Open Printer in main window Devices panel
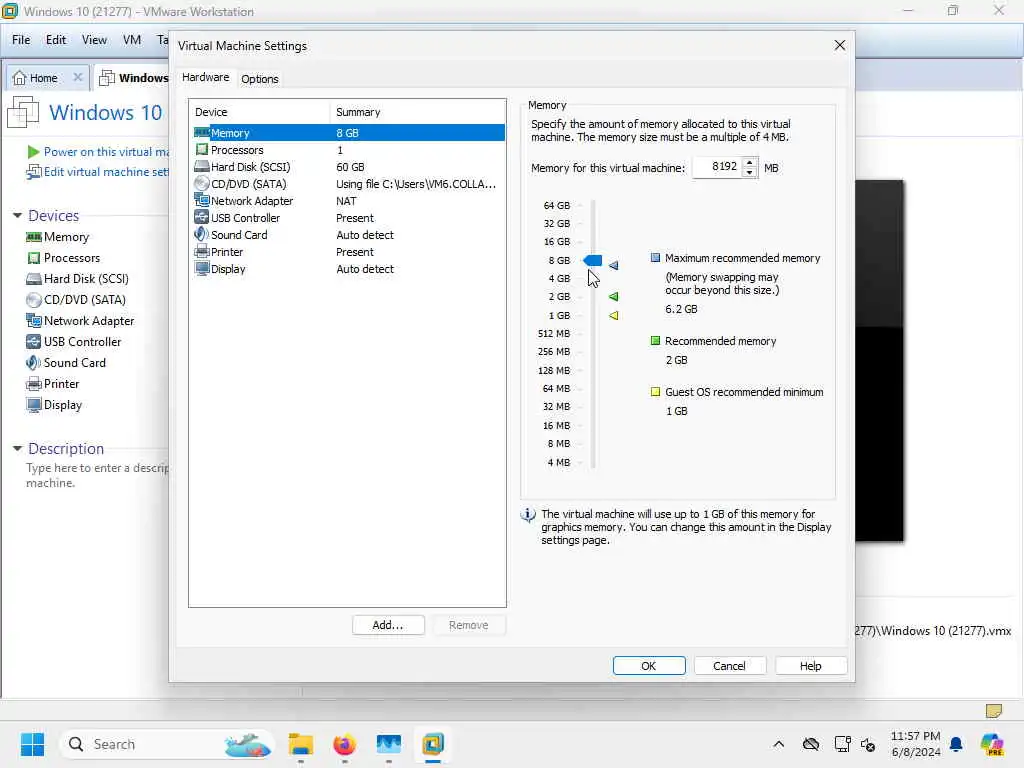Viewport: 1024px width, 768px height. [52, 383]
